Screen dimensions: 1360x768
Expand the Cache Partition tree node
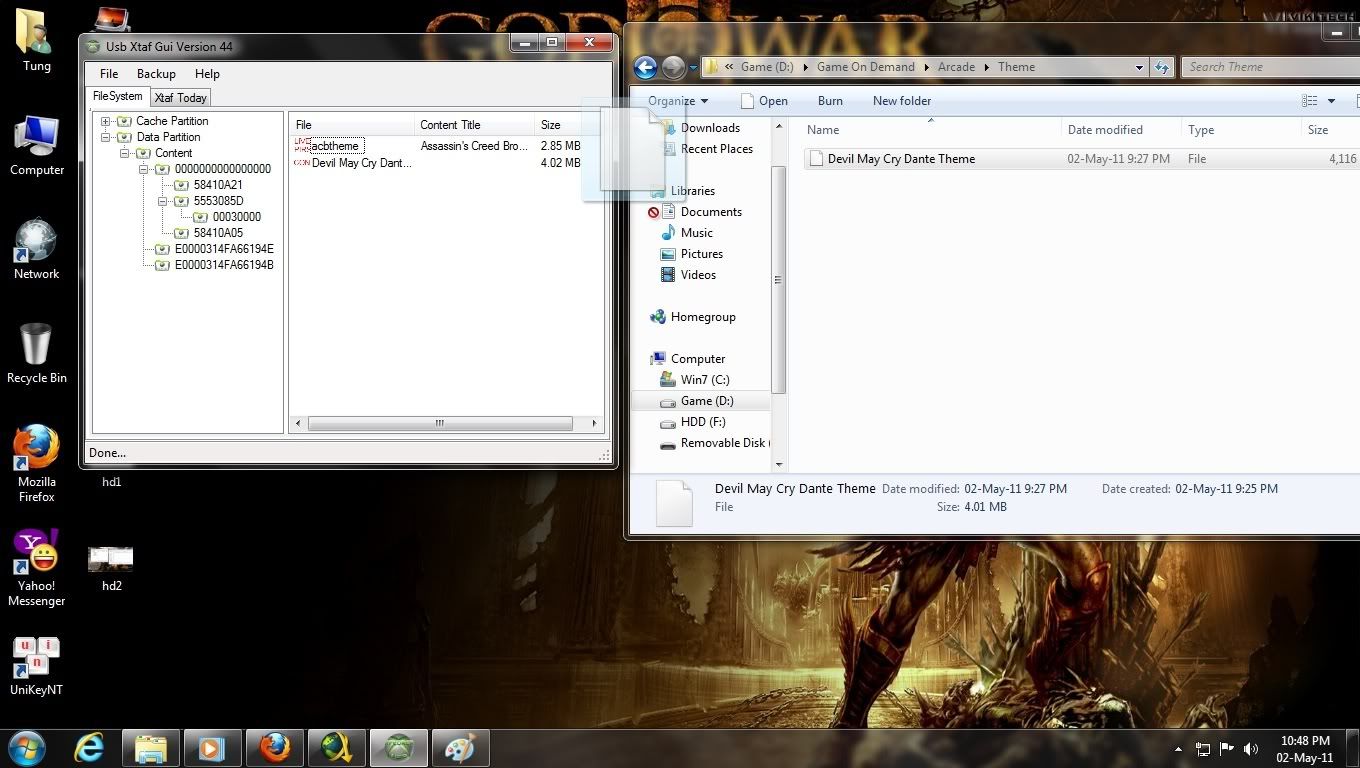(x=106, y=121)
